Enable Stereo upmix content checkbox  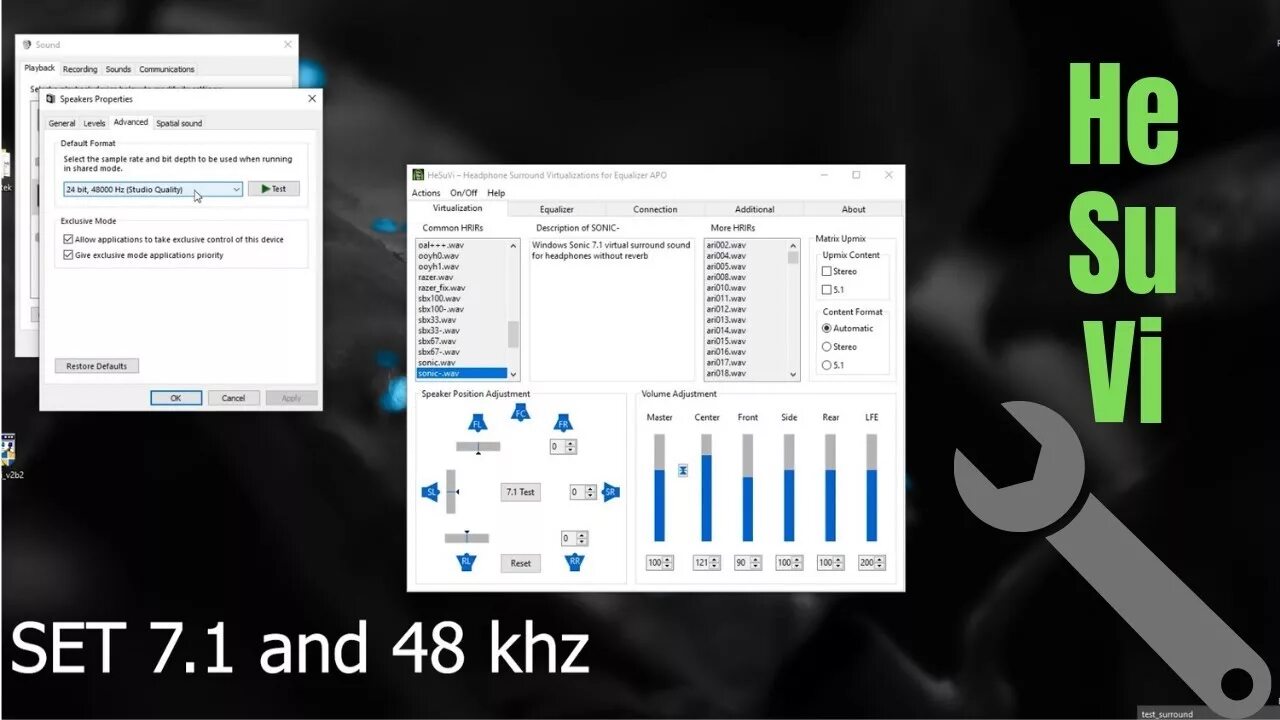(826, 271)
